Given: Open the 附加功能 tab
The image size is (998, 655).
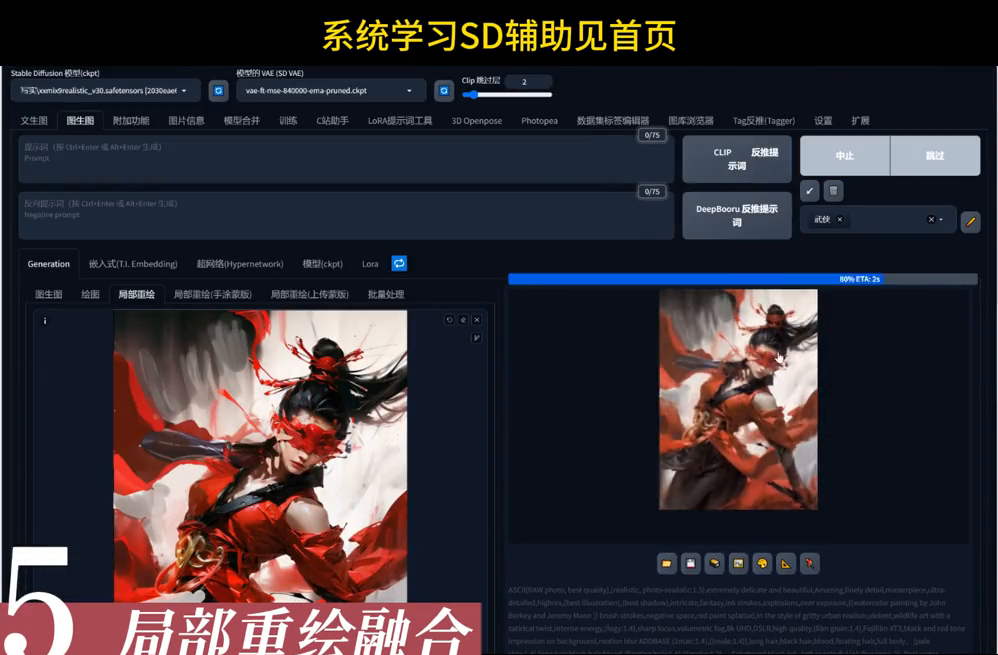Looking at the screenshot, I should [130, 120].
